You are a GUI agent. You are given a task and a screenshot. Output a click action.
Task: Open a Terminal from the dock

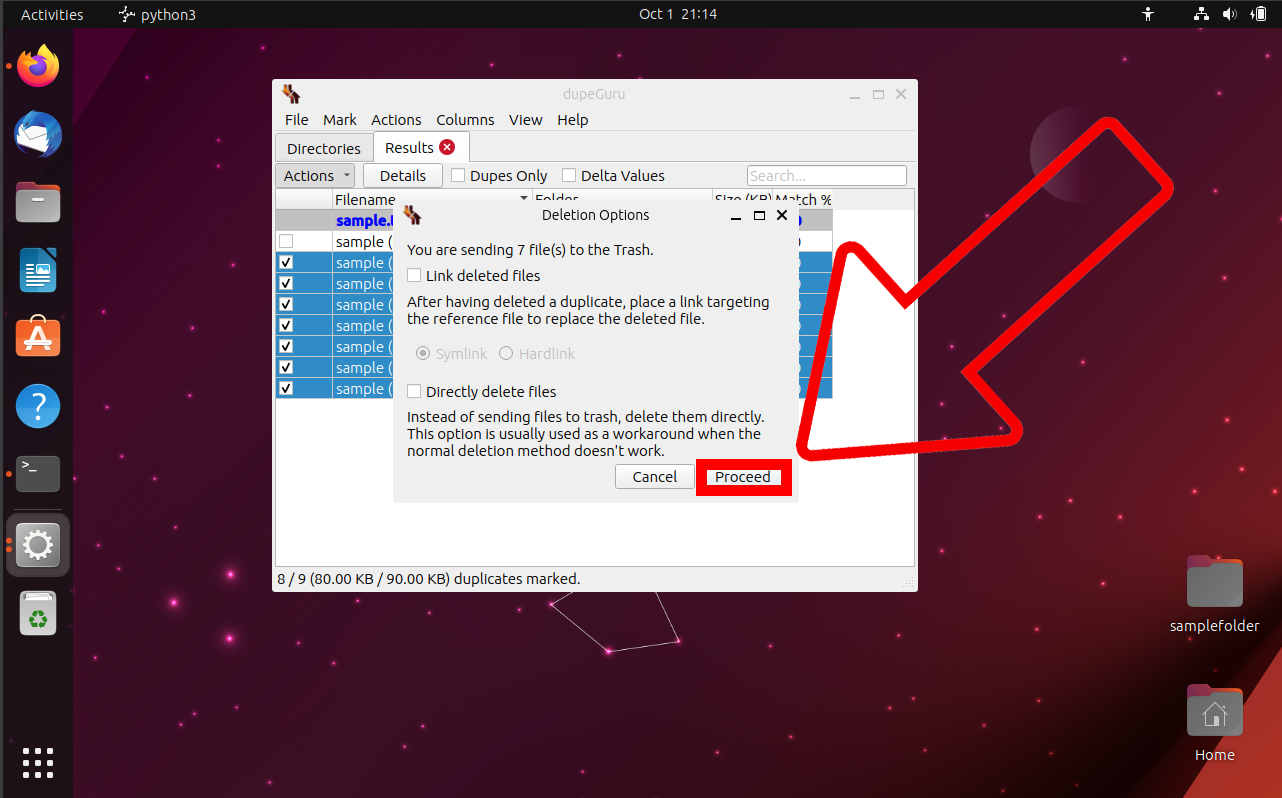tap(37, 473)
